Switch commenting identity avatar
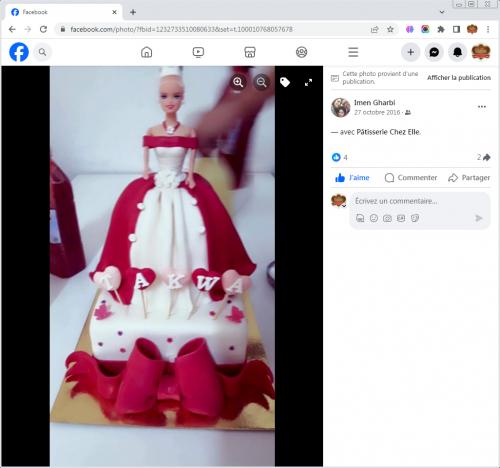This screenshot has width=500, height=468. [339, 201]
